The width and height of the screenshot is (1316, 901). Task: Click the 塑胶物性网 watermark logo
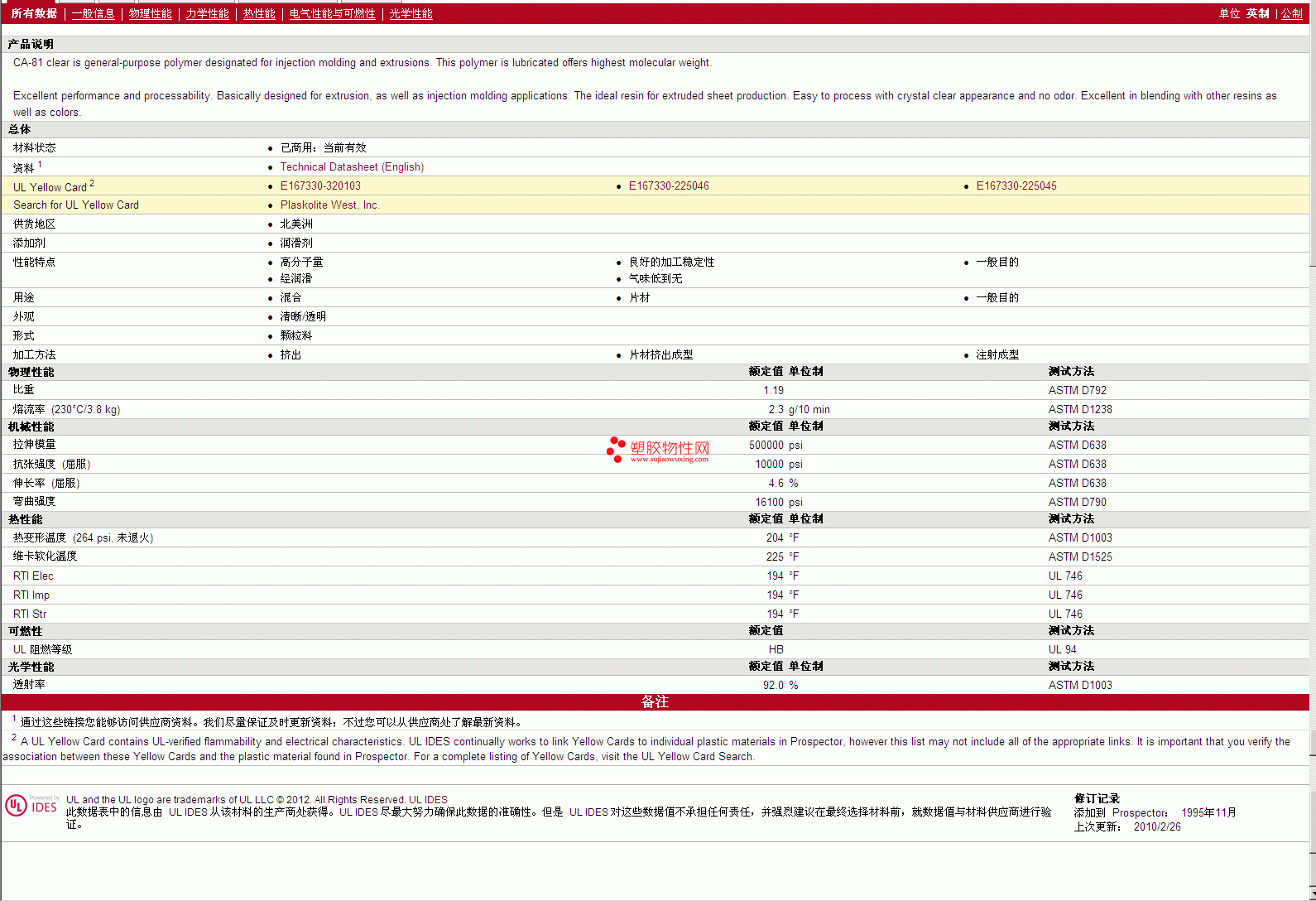659,449
